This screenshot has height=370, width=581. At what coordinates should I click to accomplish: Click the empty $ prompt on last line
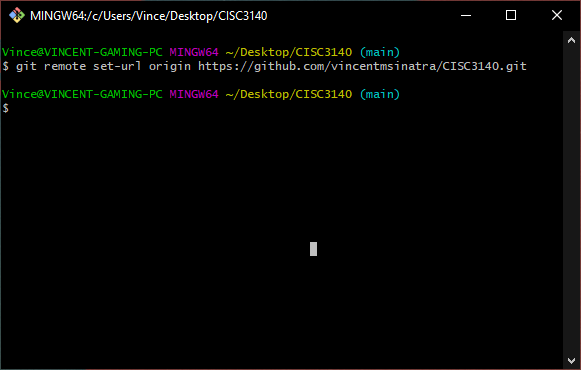pos(6,108)
